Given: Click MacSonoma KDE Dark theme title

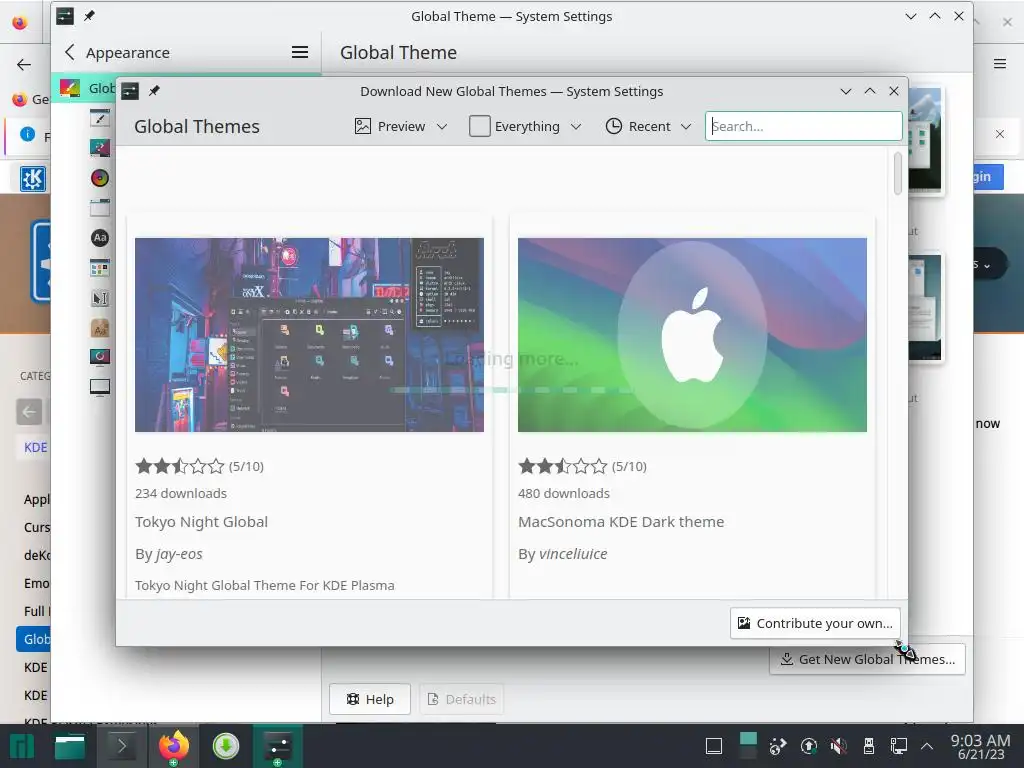Looking at the screenshot, I should (x=621, y=522).
